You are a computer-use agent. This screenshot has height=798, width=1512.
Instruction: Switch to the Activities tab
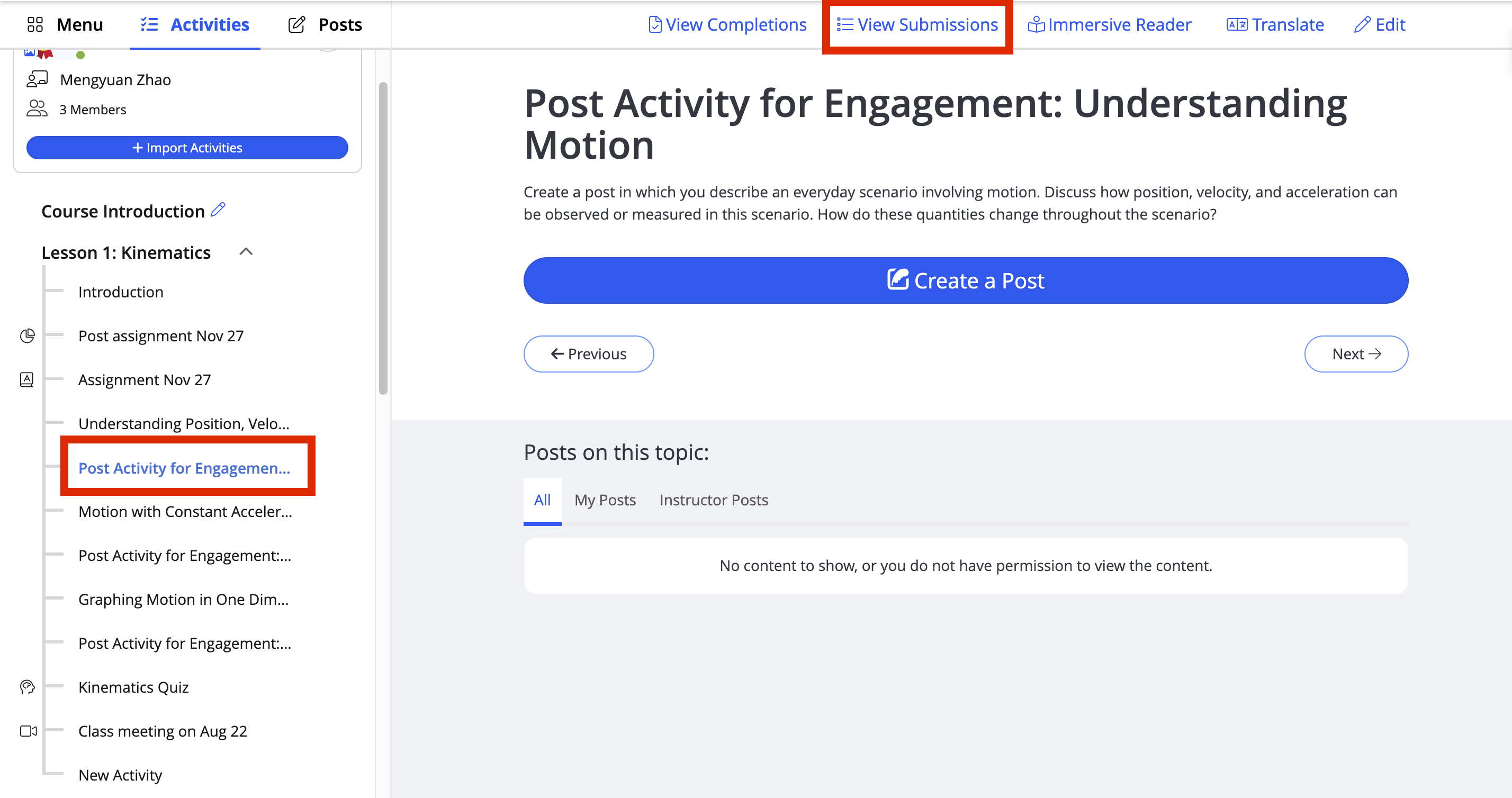pos(195,25)
